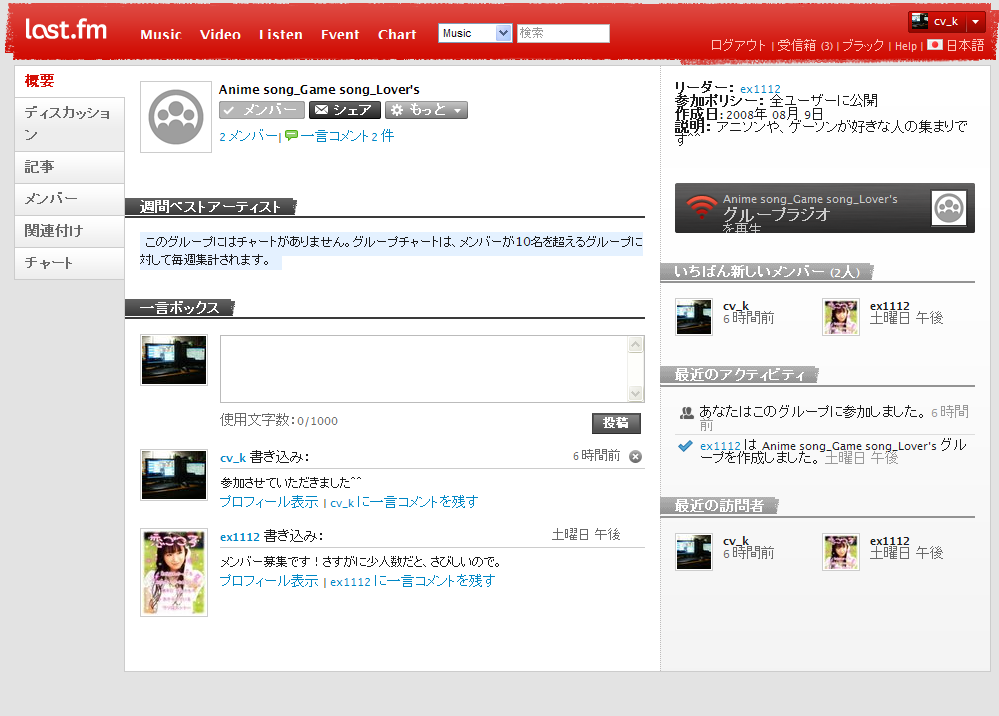Open the Chart menu

coord(397,34)
